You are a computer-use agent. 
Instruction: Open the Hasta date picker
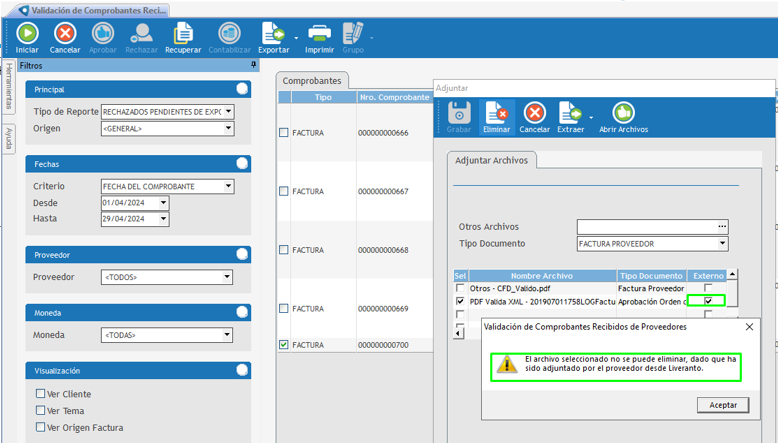click(163, 219)
